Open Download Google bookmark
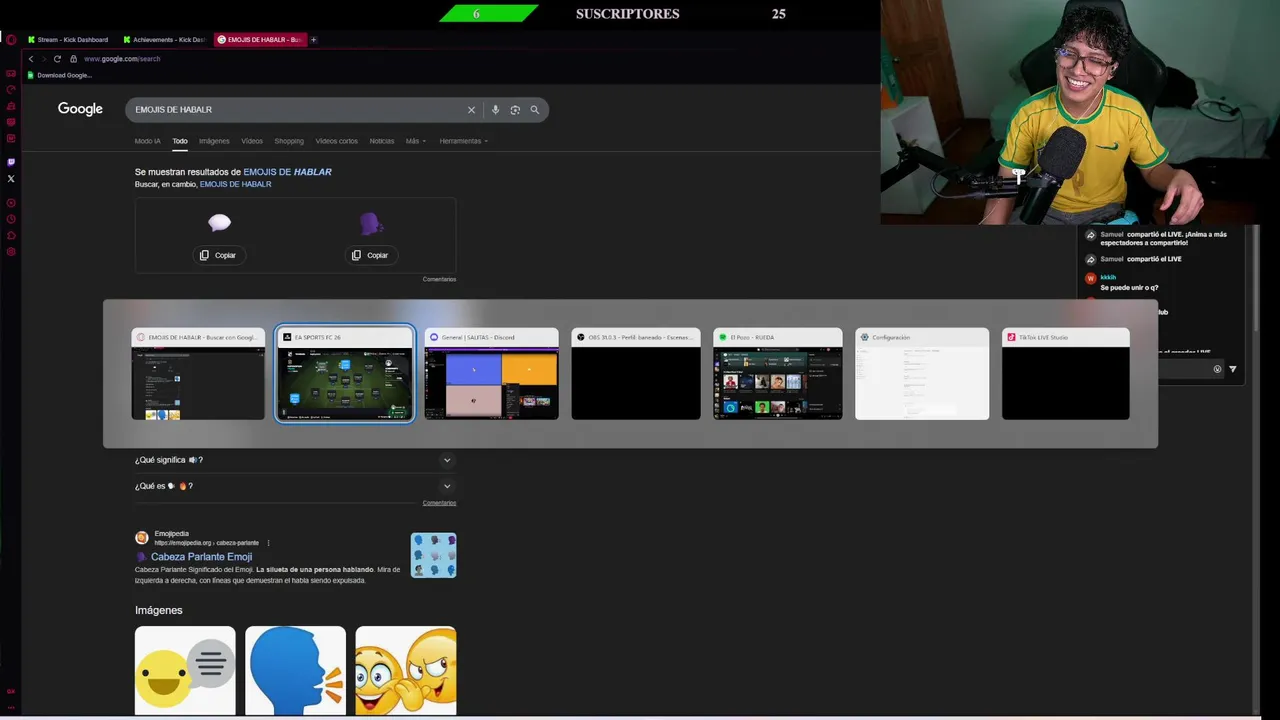 click(60, 75)
